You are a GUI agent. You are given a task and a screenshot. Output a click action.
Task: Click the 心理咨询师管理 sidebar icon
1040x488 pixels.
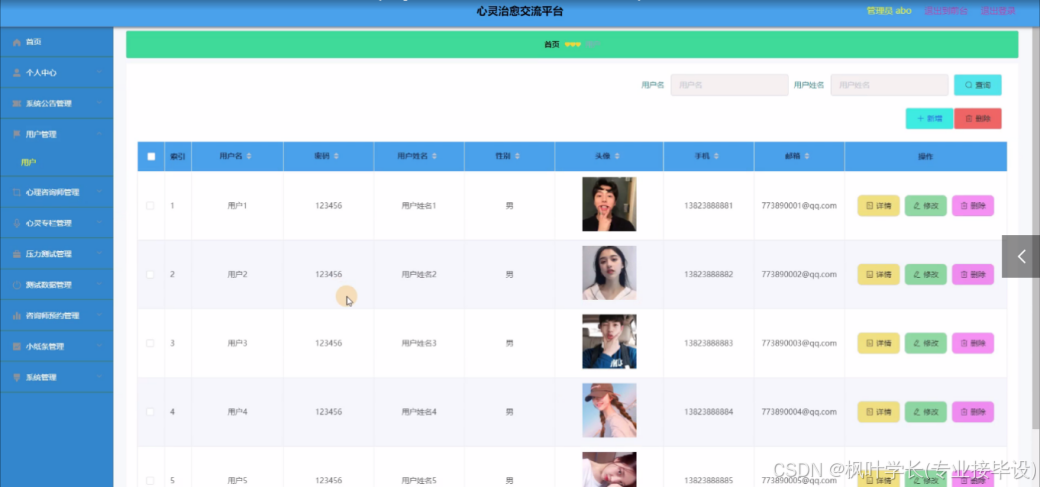coord(17,192)
